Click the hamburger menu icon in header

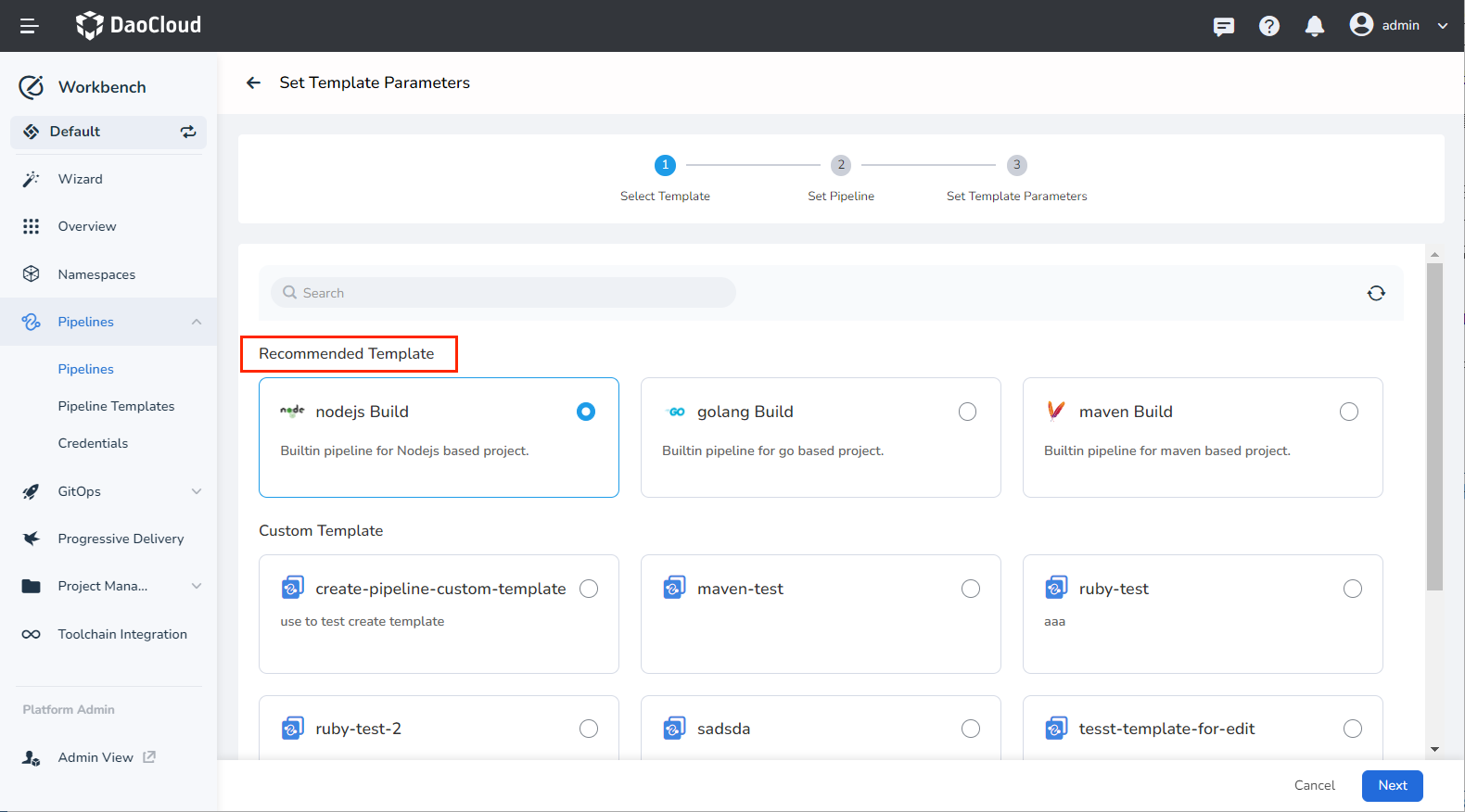click(x=29, y=26)
